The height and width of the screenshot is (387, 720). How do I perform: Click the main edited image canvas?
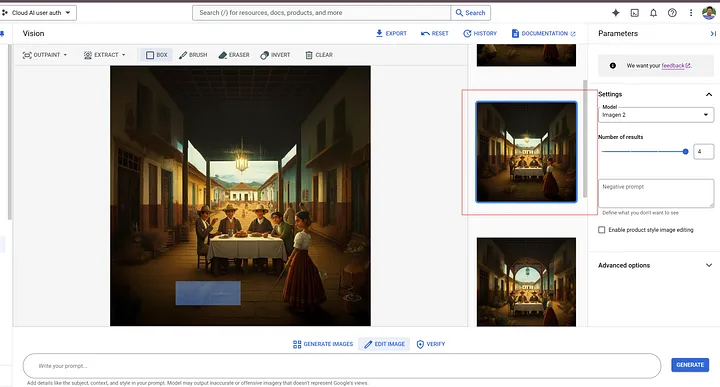240,196
